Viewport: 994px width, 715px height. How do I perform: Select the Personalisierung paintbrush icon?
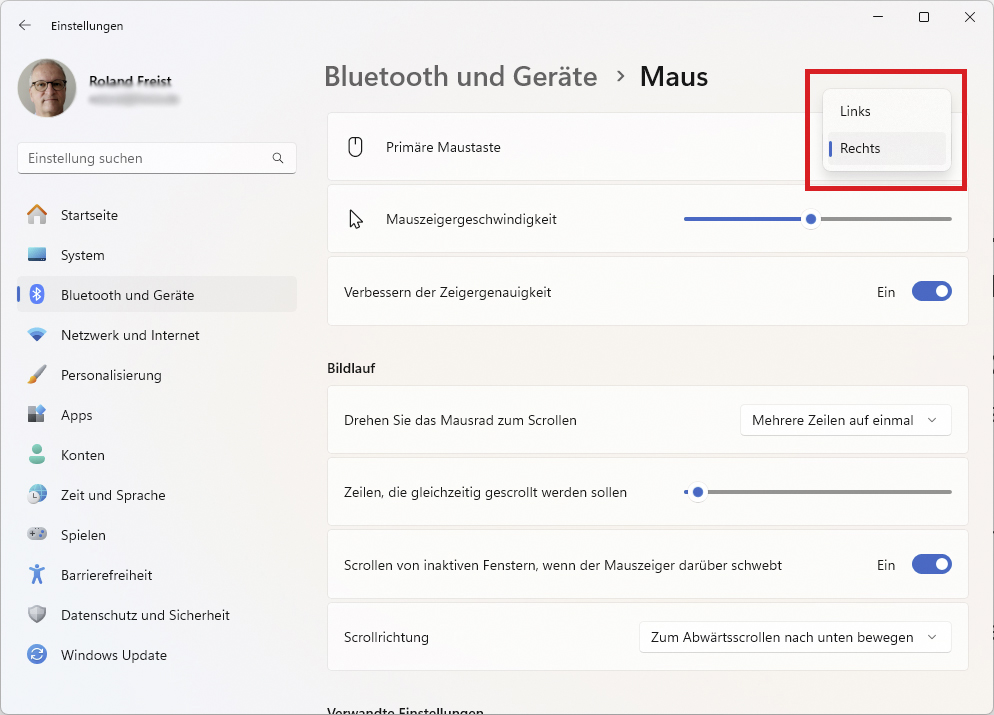click(x=39, y=374)
